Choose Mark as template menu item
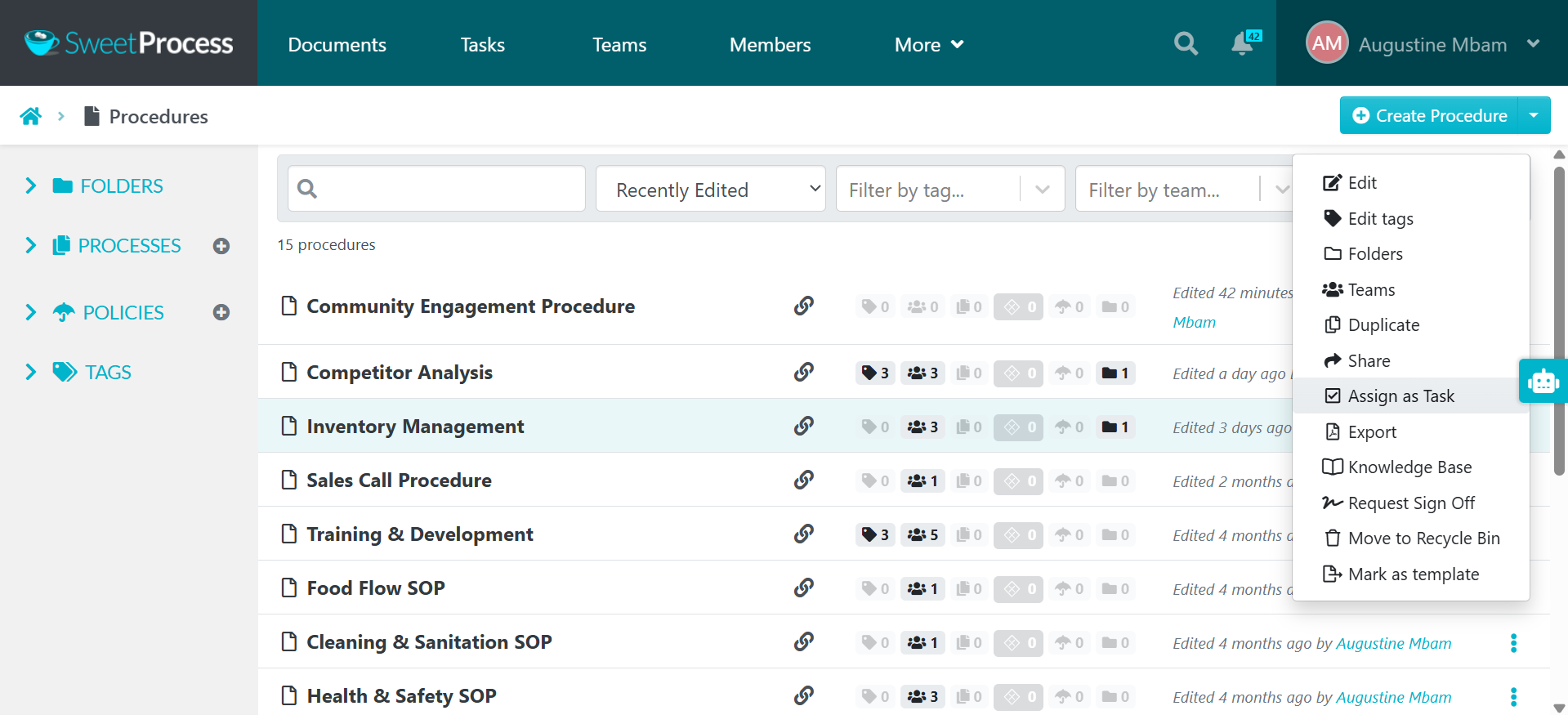The height and width of the screenshot is (715, 1568). (1411, 574)
